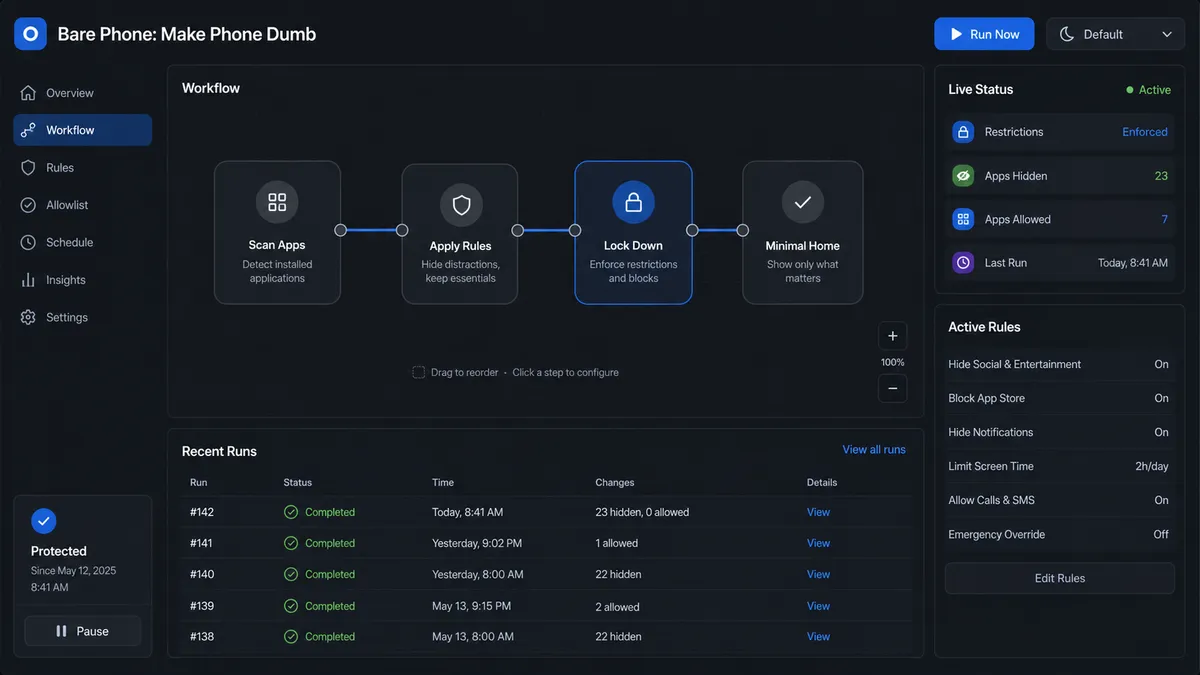Click the completed check icon for run #138

(x=291, y=636)
